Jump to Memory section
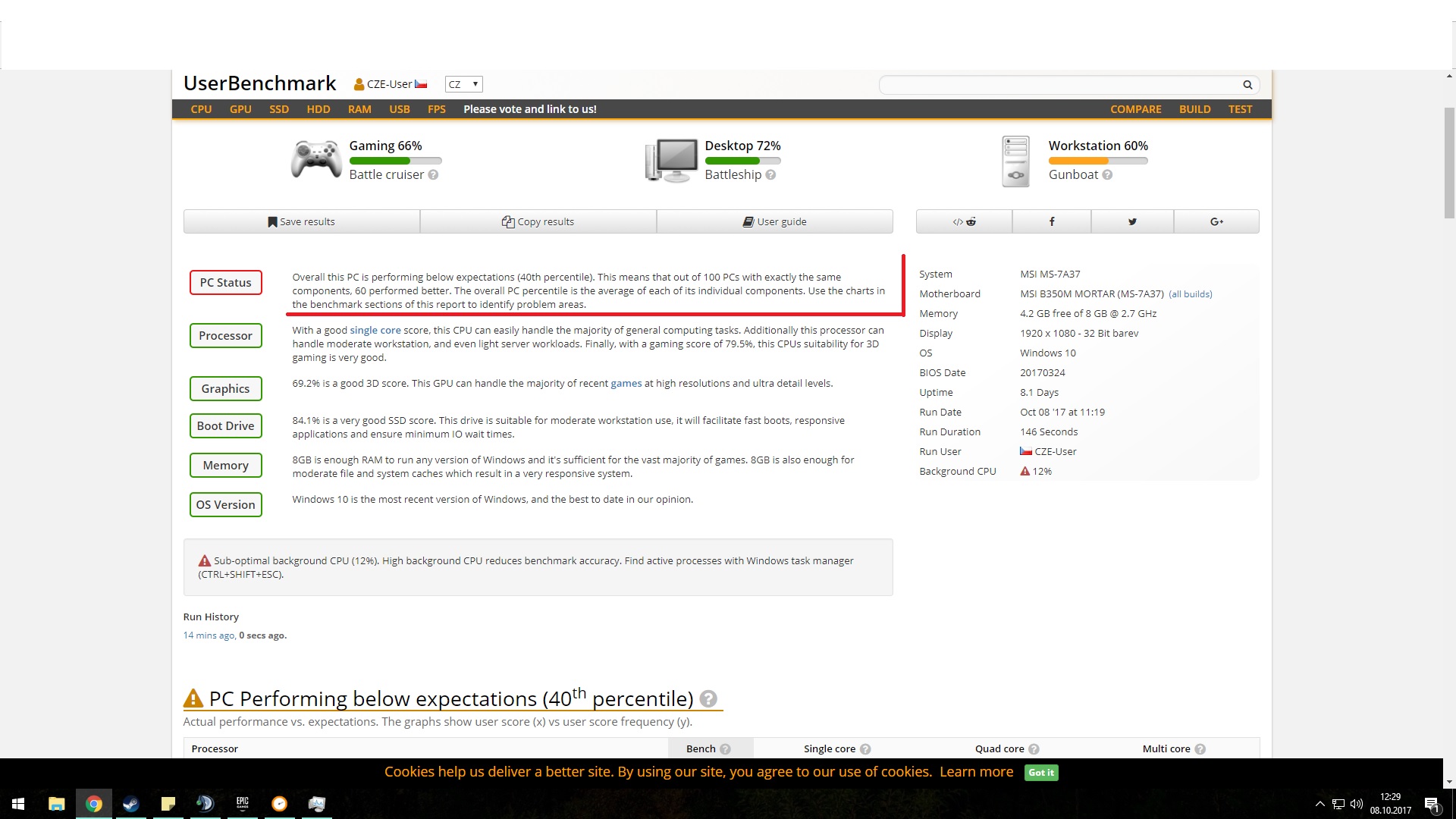This screenshot has height=819, width=1456. pos(225,466)
